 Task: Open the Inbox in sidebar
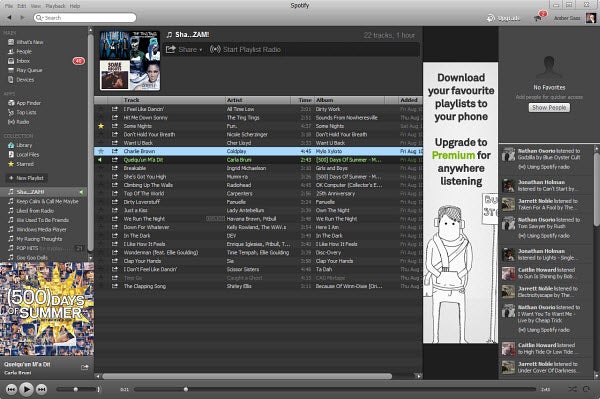point(19,61)
